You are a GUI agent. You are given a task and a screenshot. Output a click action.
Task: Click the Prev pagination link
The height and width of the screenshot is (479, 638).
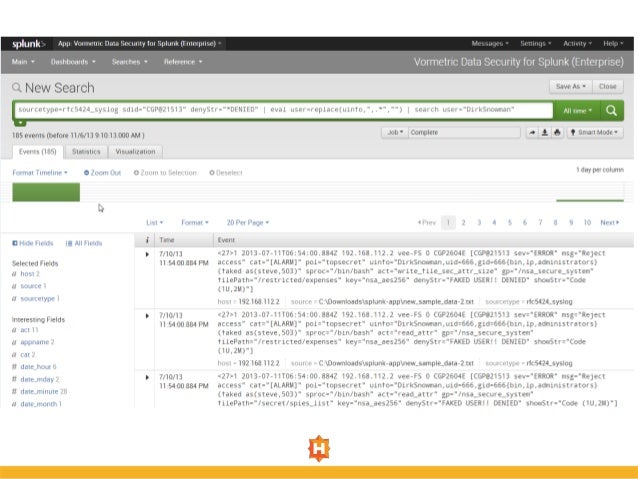point(427,223)
